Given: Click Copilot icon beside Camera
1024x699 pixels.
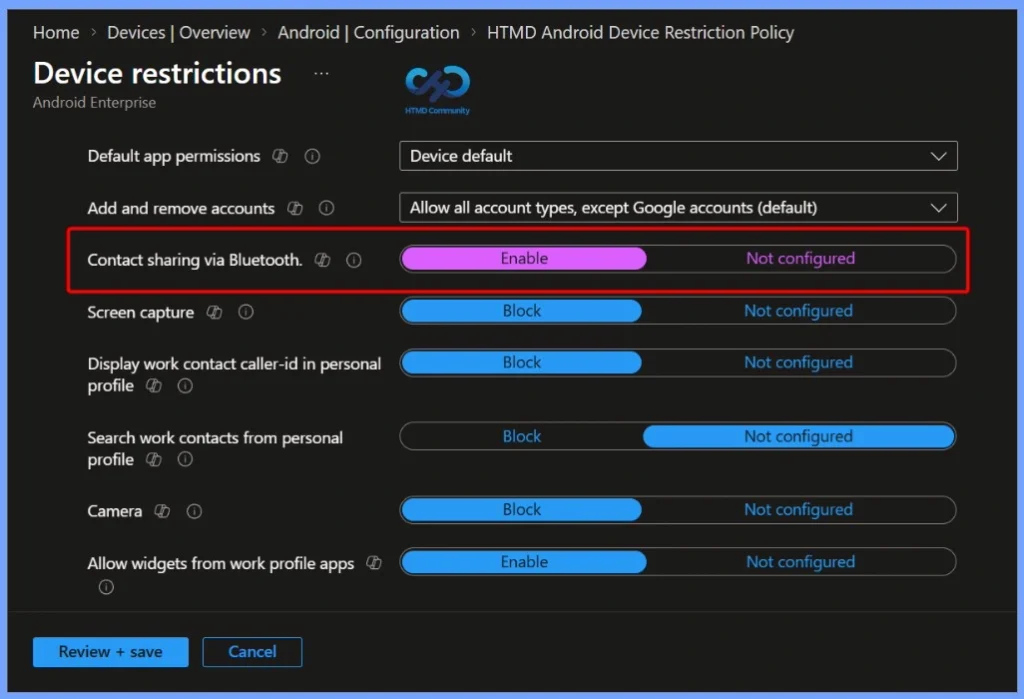Looking at the screenshot, I should (x=162, y=511).
